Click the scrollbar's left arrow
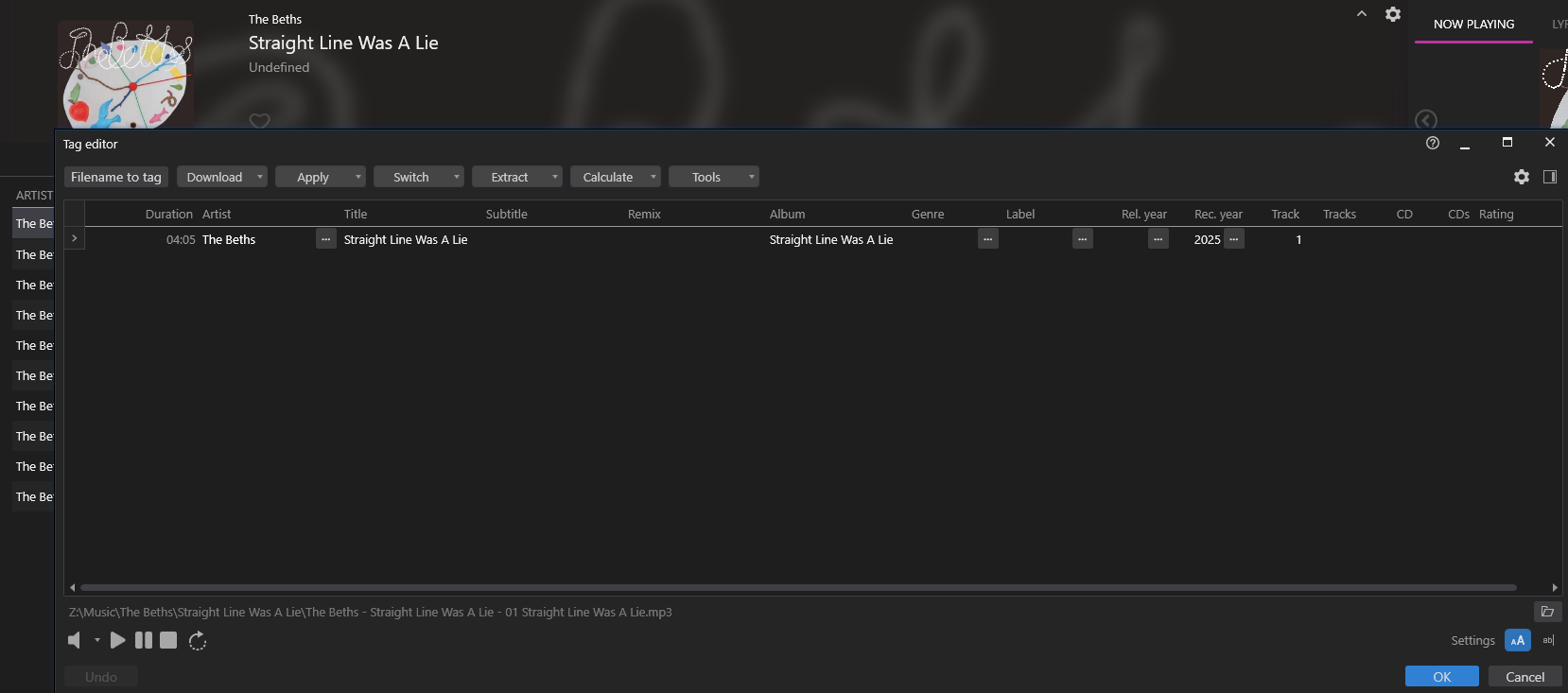The width and height of the screenshot is (1568, 693). click(73, 587)
